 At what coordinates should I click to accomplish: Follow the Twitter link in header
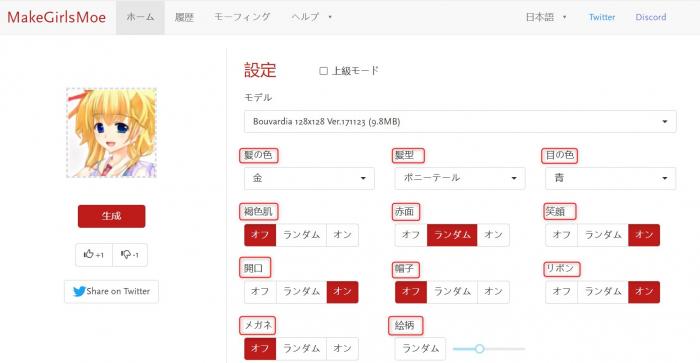point(602,17)
